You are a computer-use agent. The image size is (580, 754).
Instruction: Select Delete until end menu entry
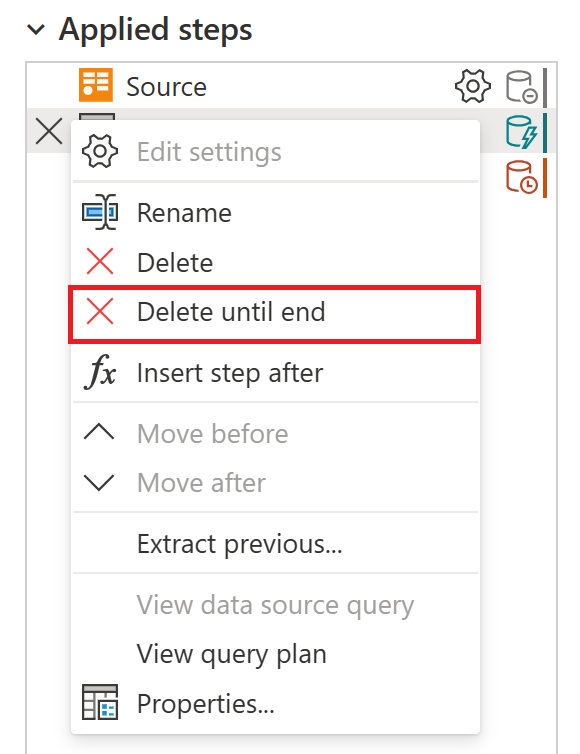275,314
